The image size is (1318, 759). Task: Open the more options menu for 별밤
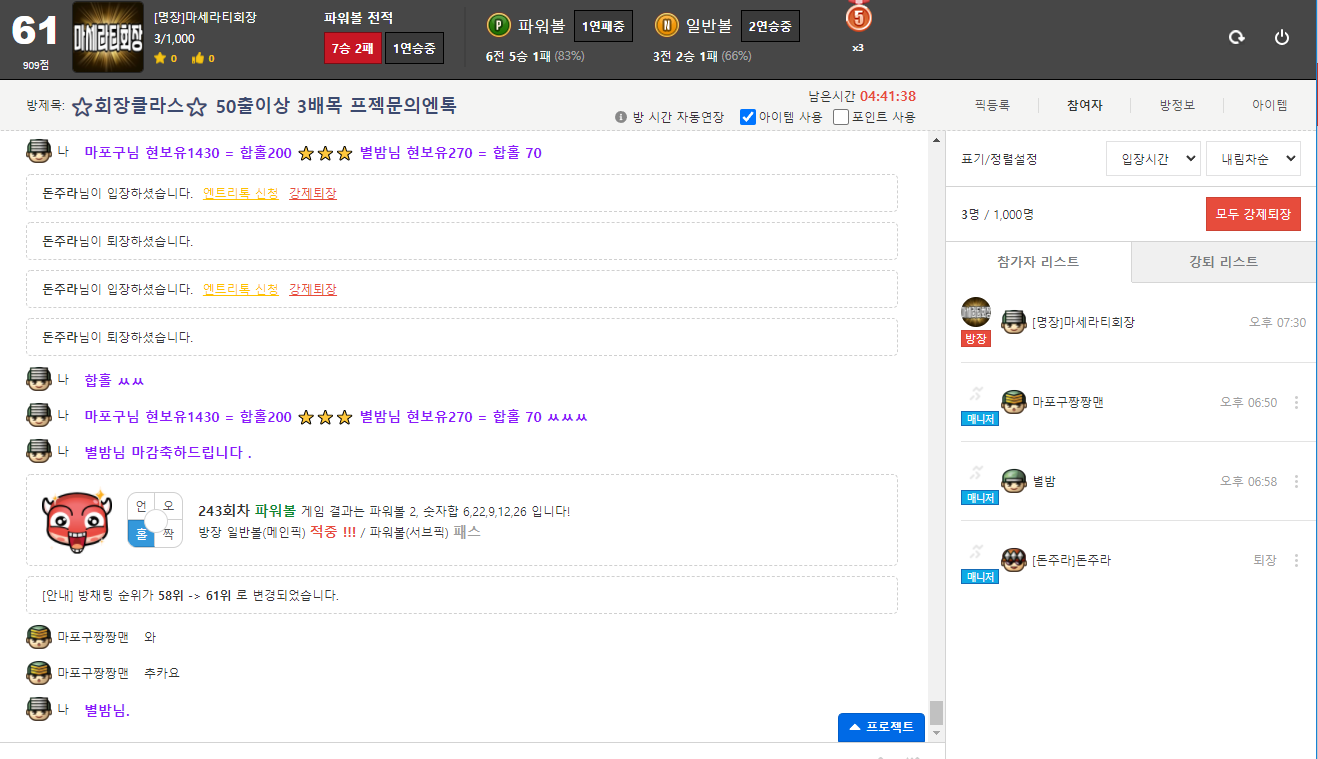point(1297,481)
